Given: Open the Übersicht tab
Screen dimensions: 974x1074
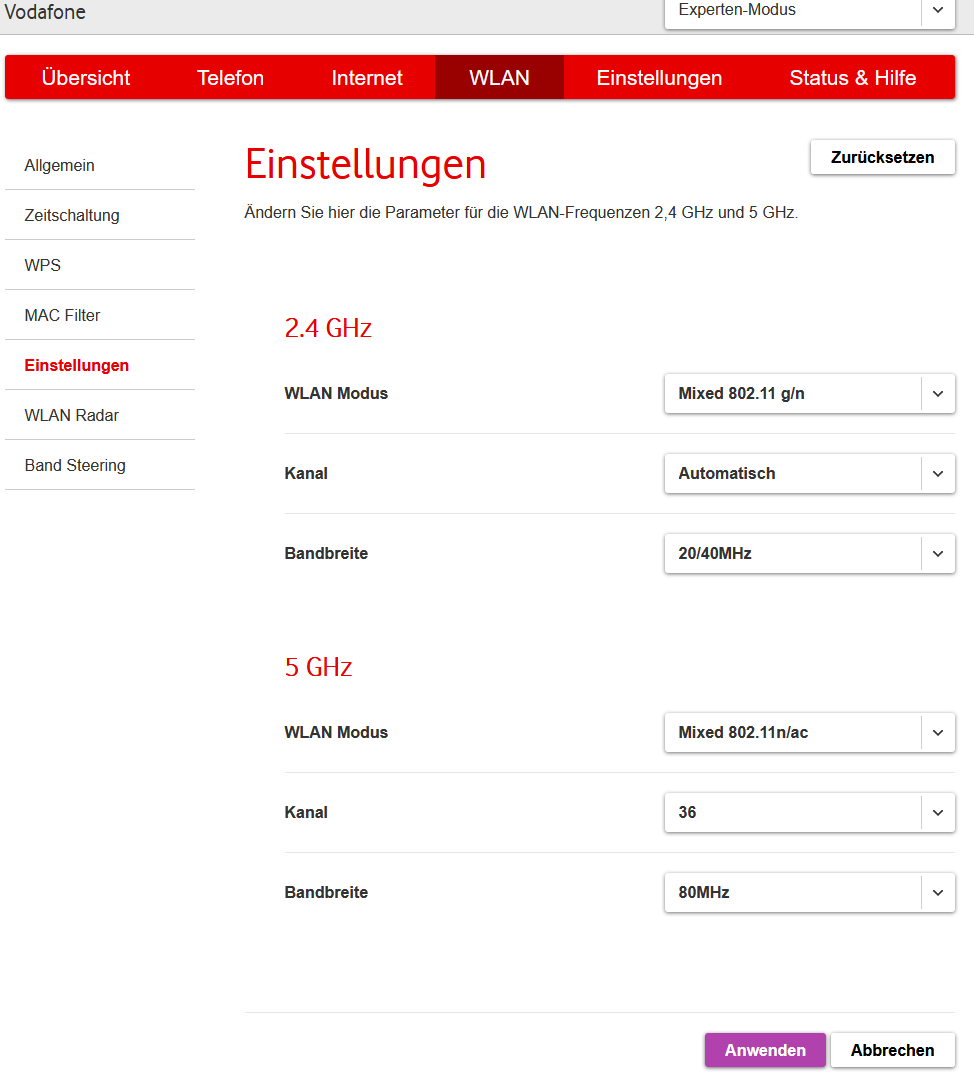Looking at the screenshot, I should click(86, 77).
